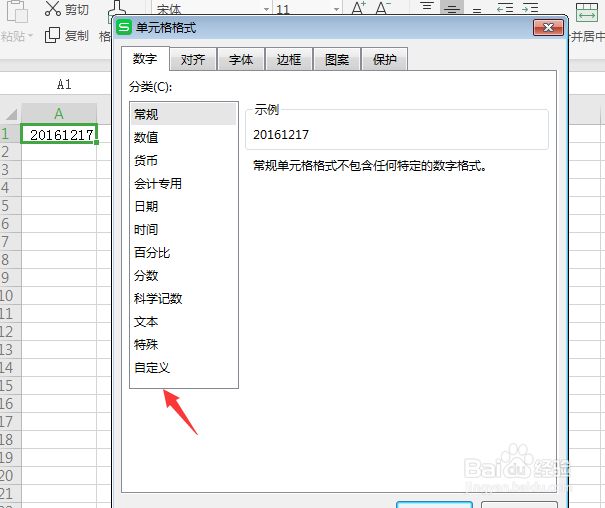Switch to the 保护 tab

click(384, 59)
